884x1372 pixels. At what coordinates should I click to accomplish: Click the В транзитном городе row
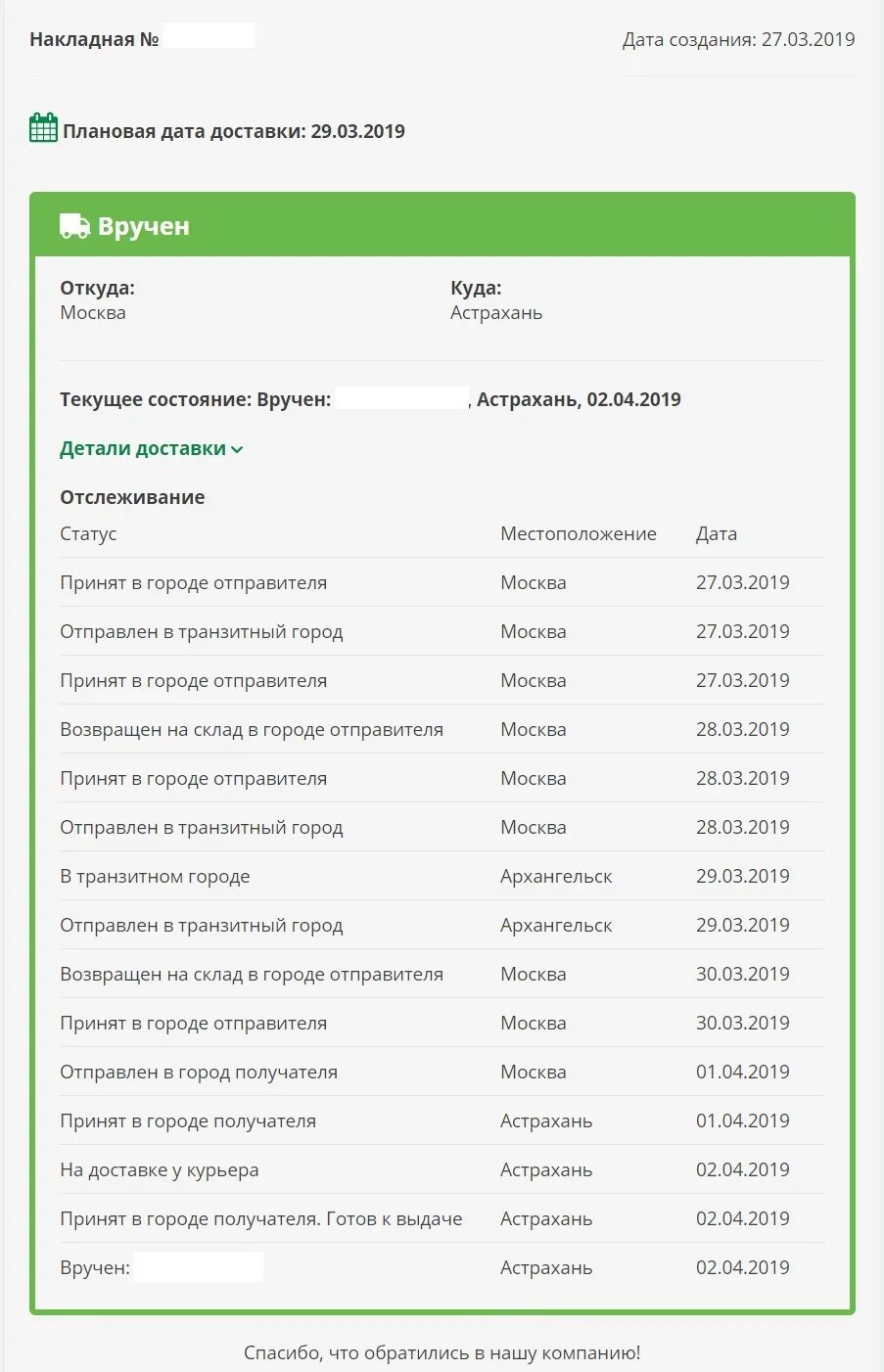tap(442, 876)
